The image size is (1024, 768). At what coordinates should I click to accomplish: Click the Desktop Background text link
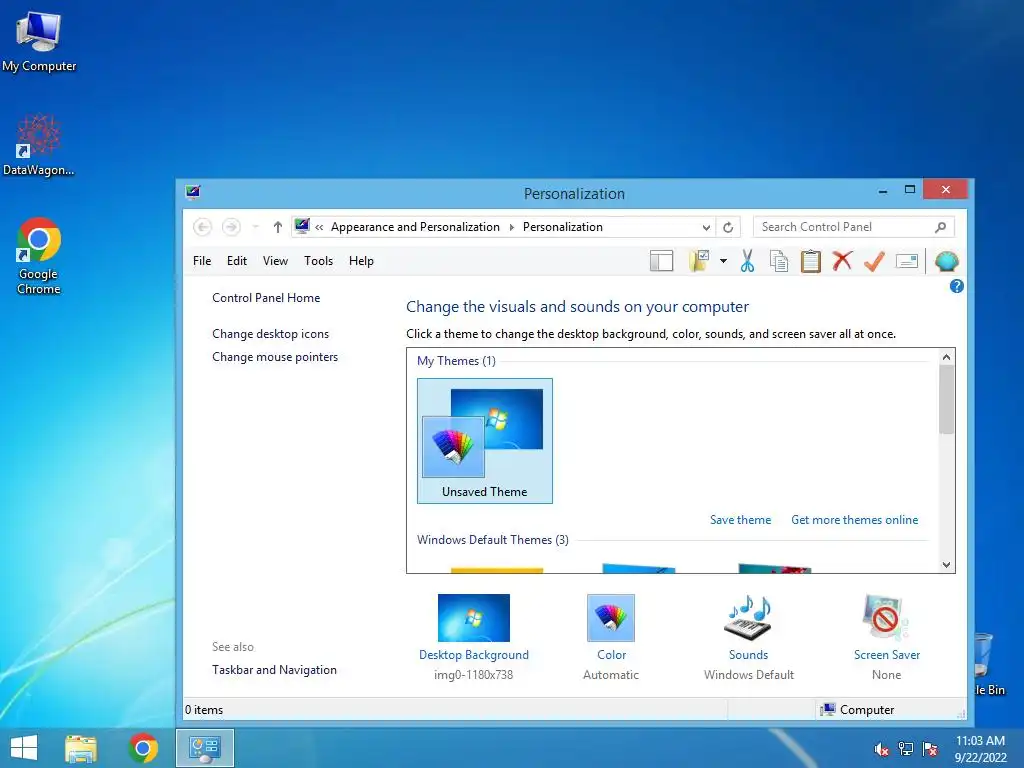pyautogui.click(x=473, y=655)
